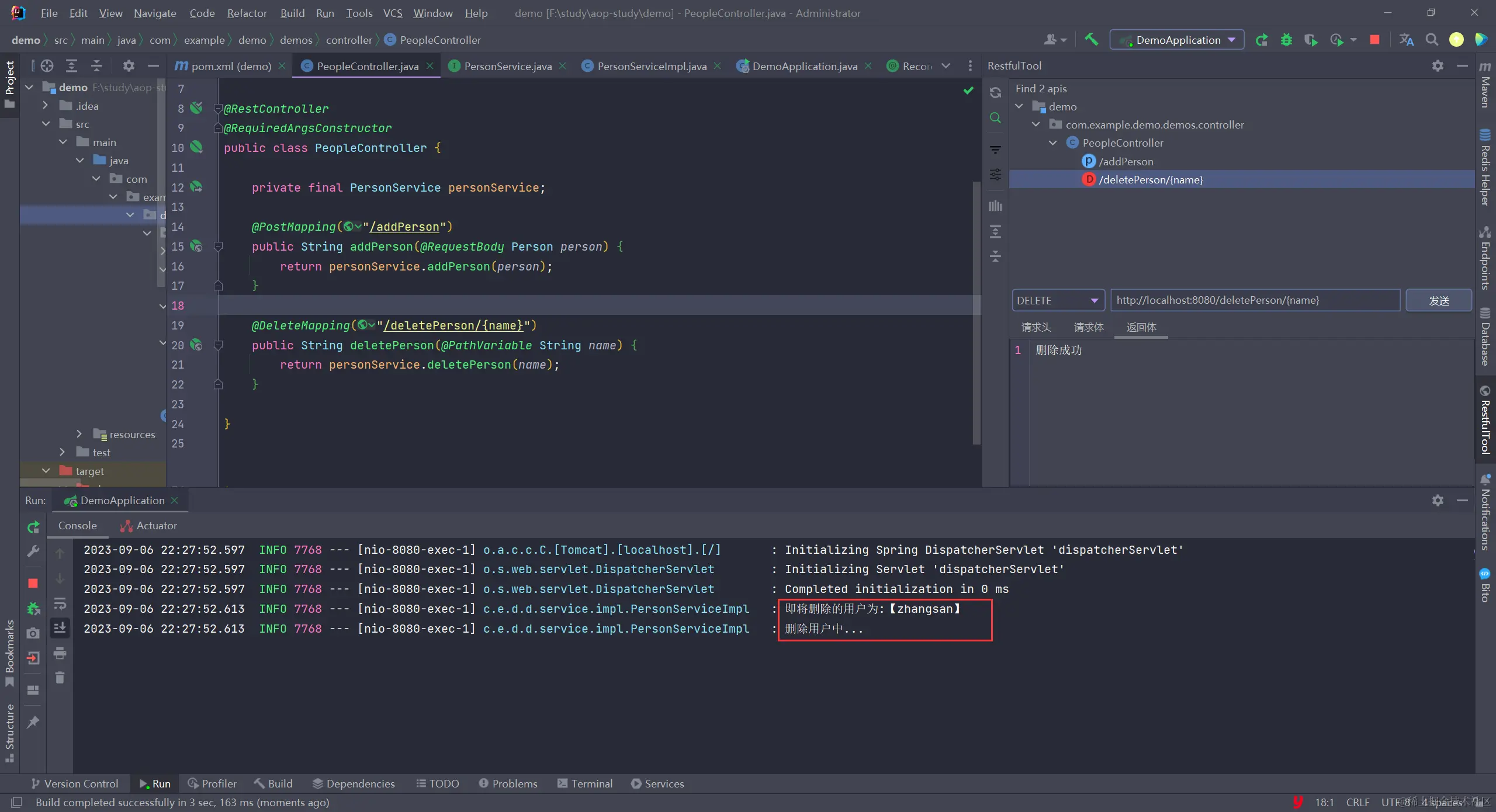The height and width of the screenshot is (812, 1496).
Task: Refresh the RestfulTool API list
Action: click(x=995, y=93)
